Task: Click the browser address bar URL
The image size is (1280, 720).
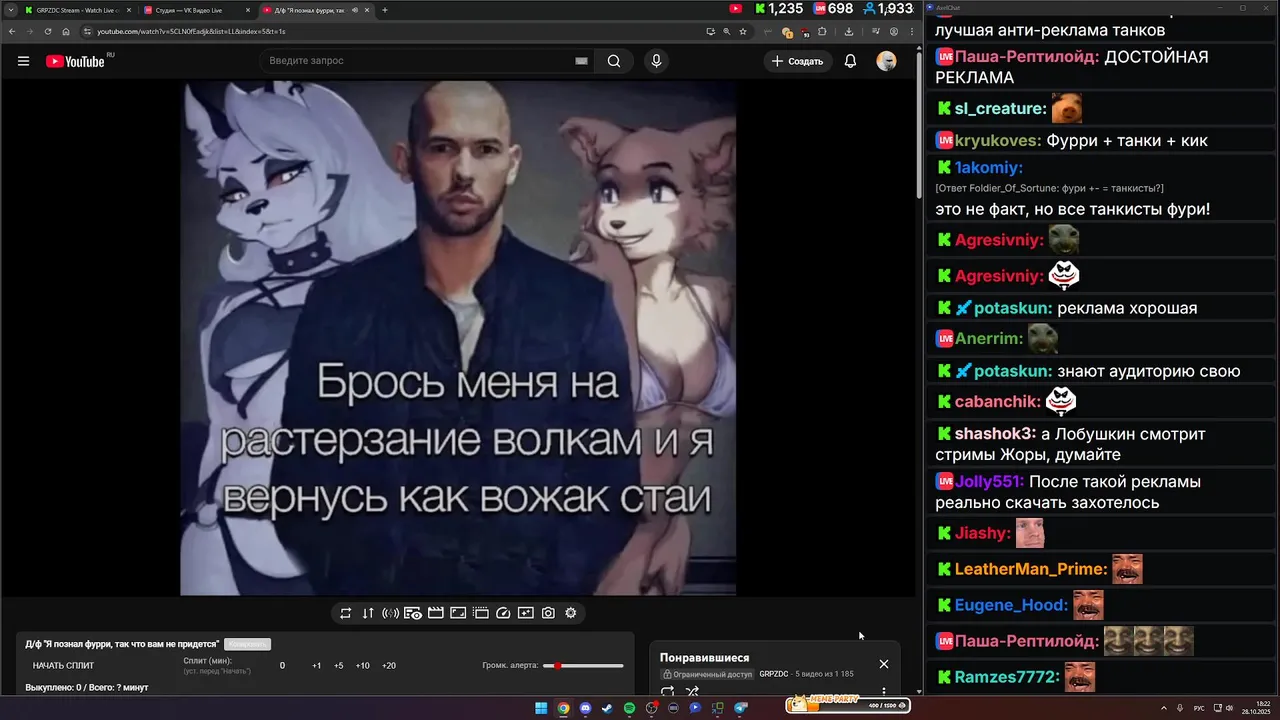Action: pos(190,31)
